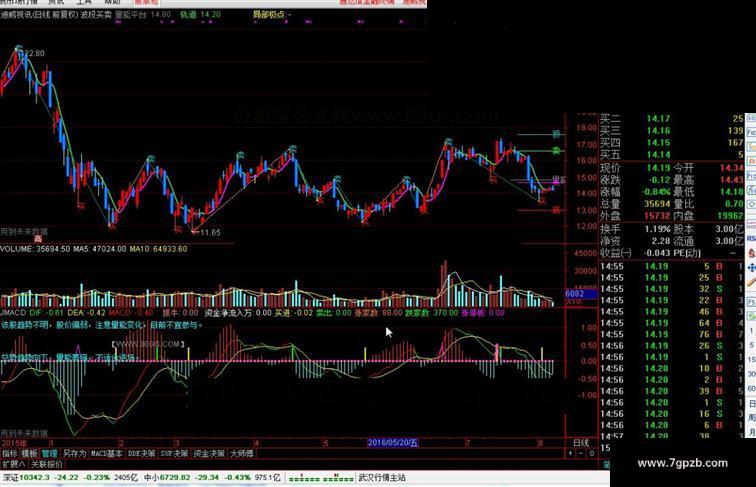Click the 月 month period sidebar button
This screenshot has width=756, height=487.
[751, 431]
